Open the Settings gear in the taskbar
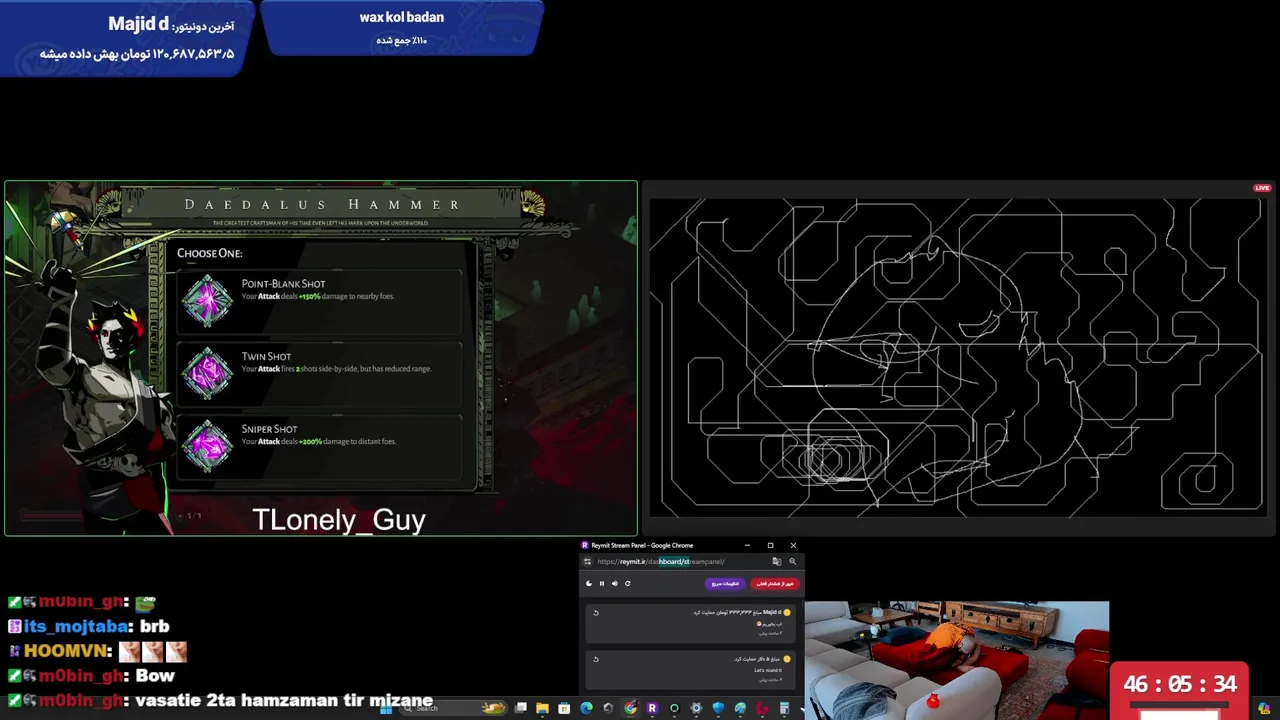The image size is (1280, 720). (696, 708)
